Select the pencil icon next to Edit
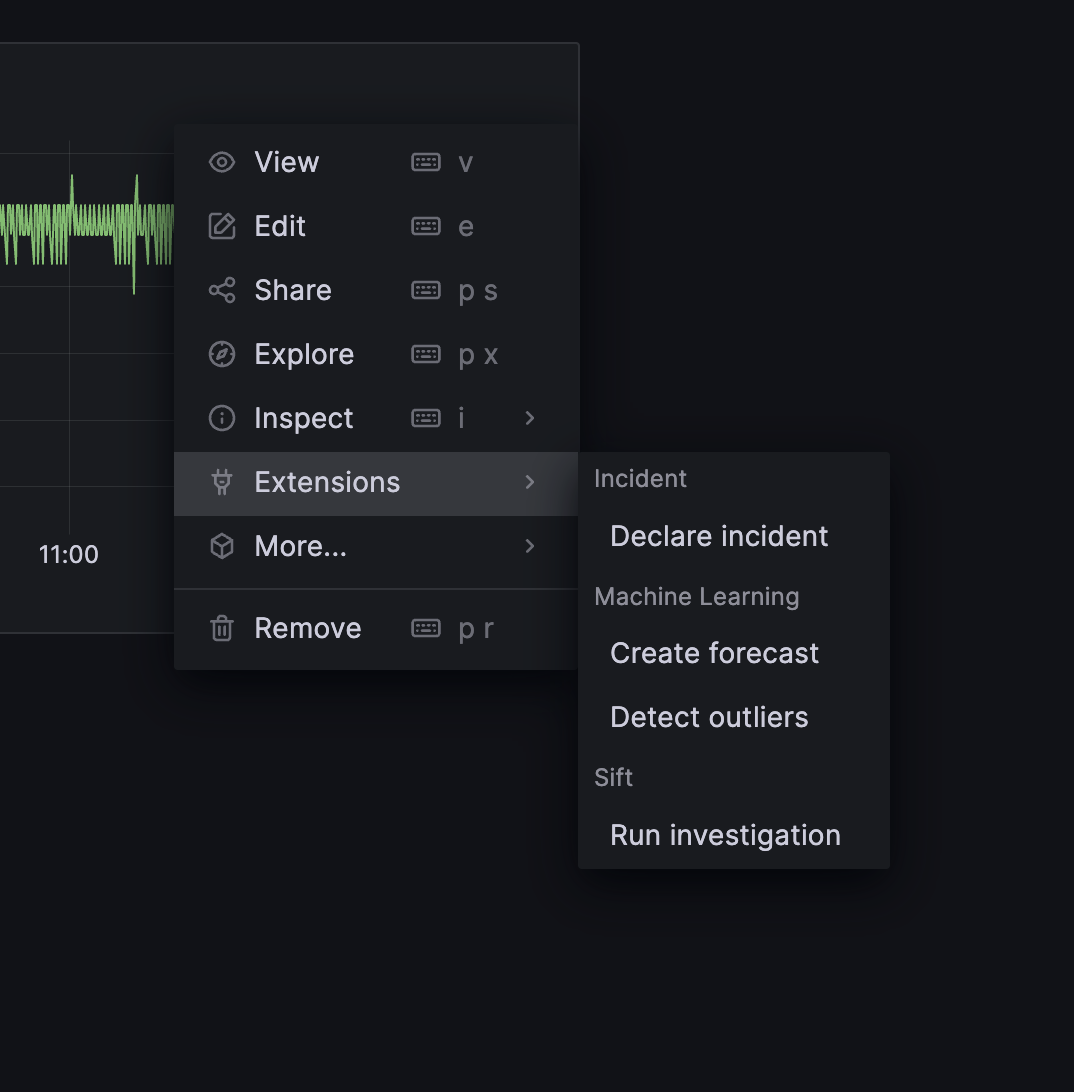 tap(221, 226)
